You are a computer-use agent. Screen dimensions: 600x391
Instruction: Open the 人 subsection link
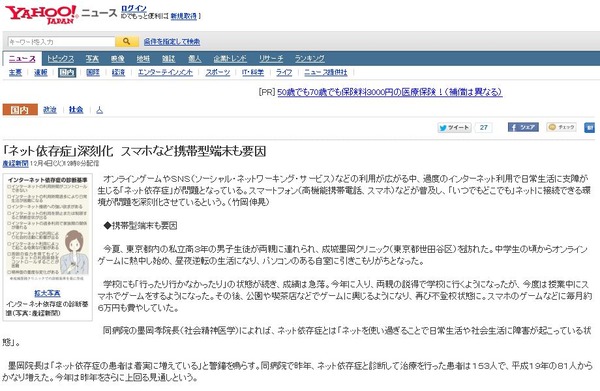click(99, 110)
